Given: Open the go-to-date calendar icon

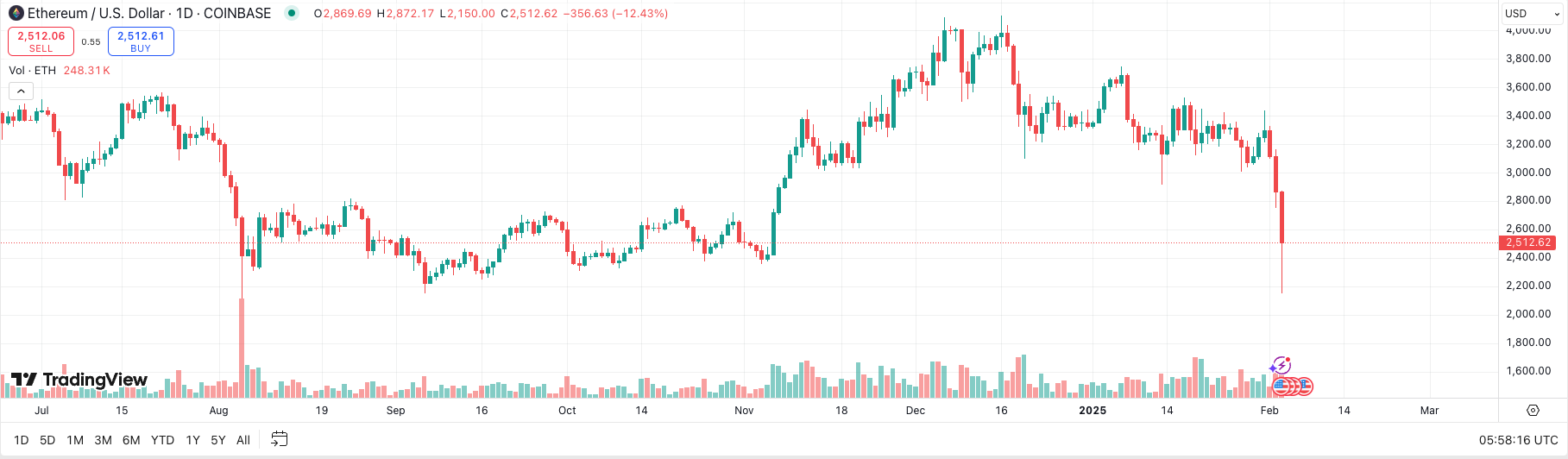Looking at the screenshot, I should 279,439.
